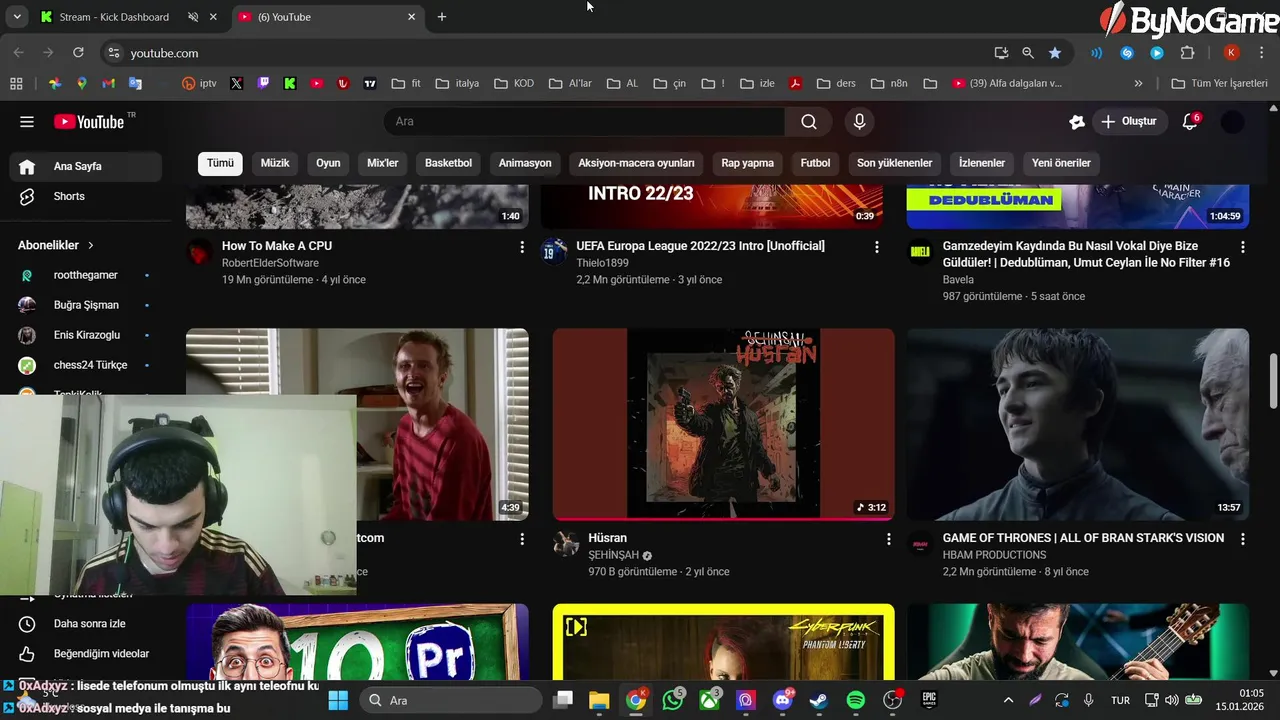The height and width of the screenshot is (720, 1280).
Task: Select the Tümü filter chip
Action: 220,163
